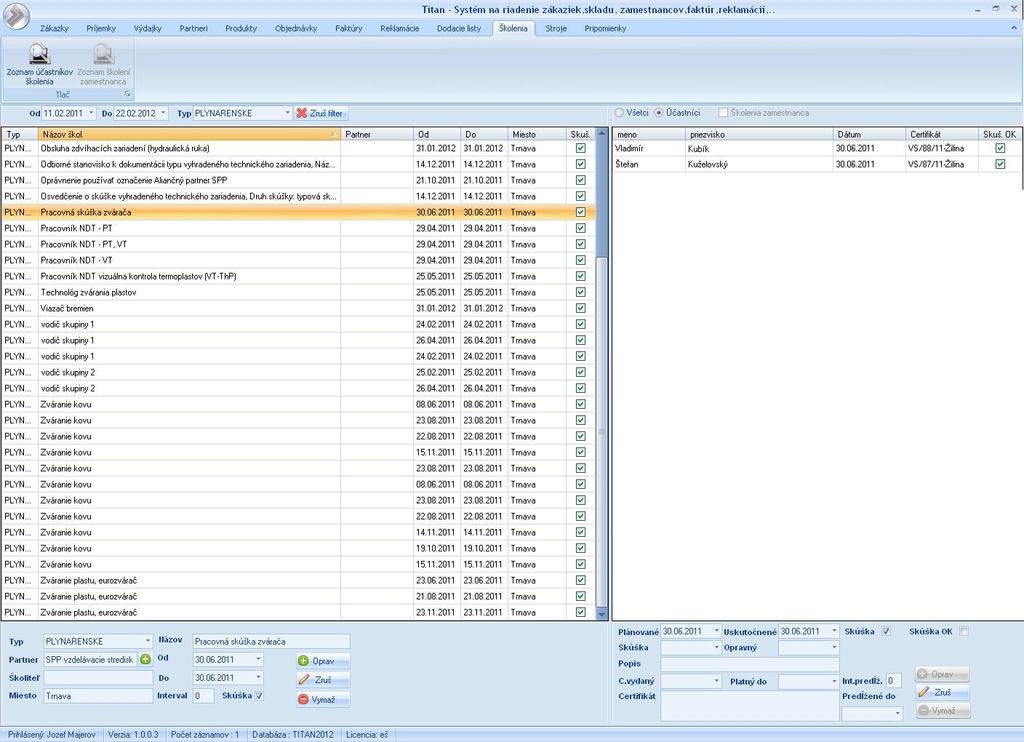Open the Uskutočnené date dropdown
1024x742 pixels.
[x=834, y=632]
